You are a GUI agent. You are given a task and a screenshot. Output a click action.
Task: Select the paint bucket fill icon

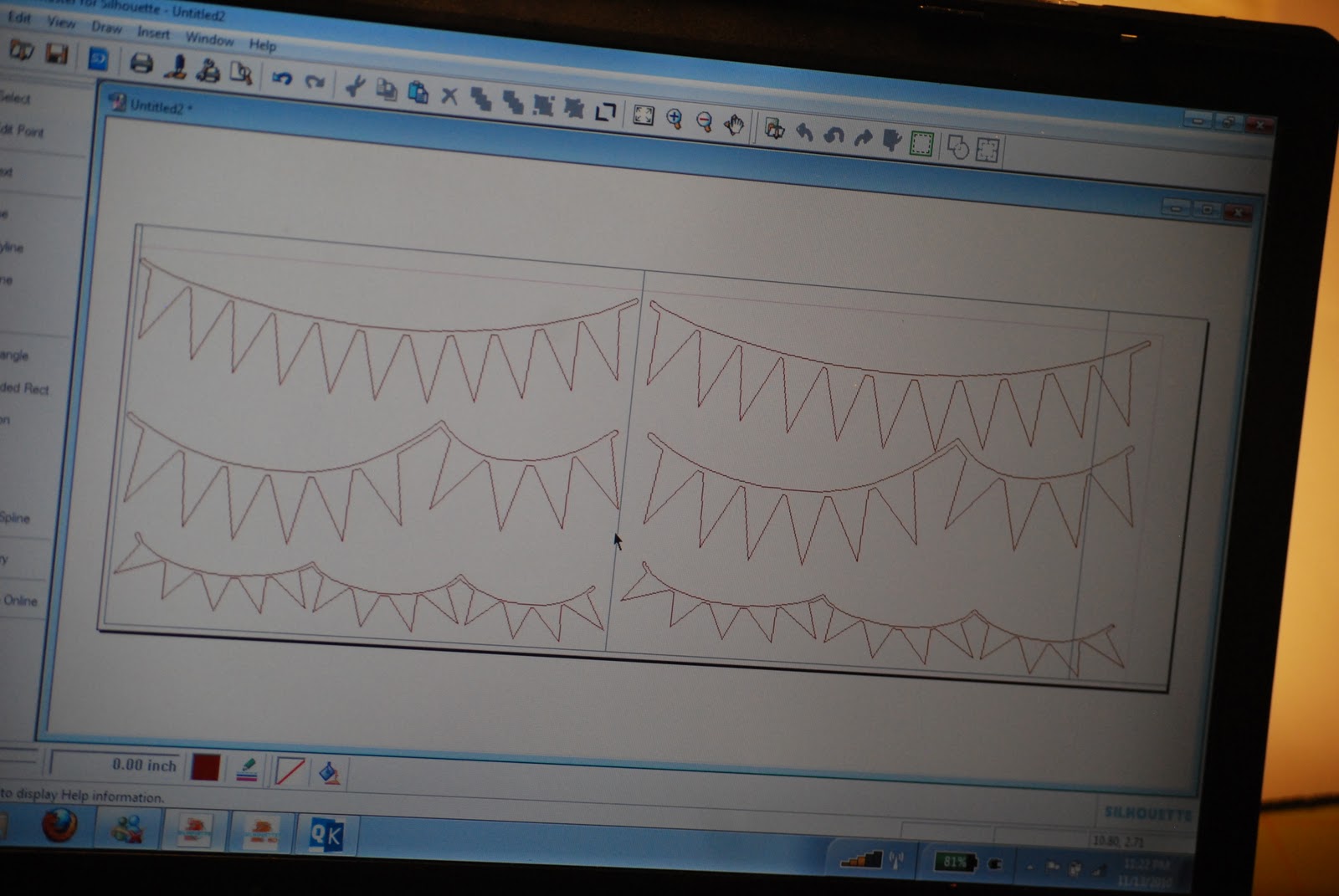point(330,773)
